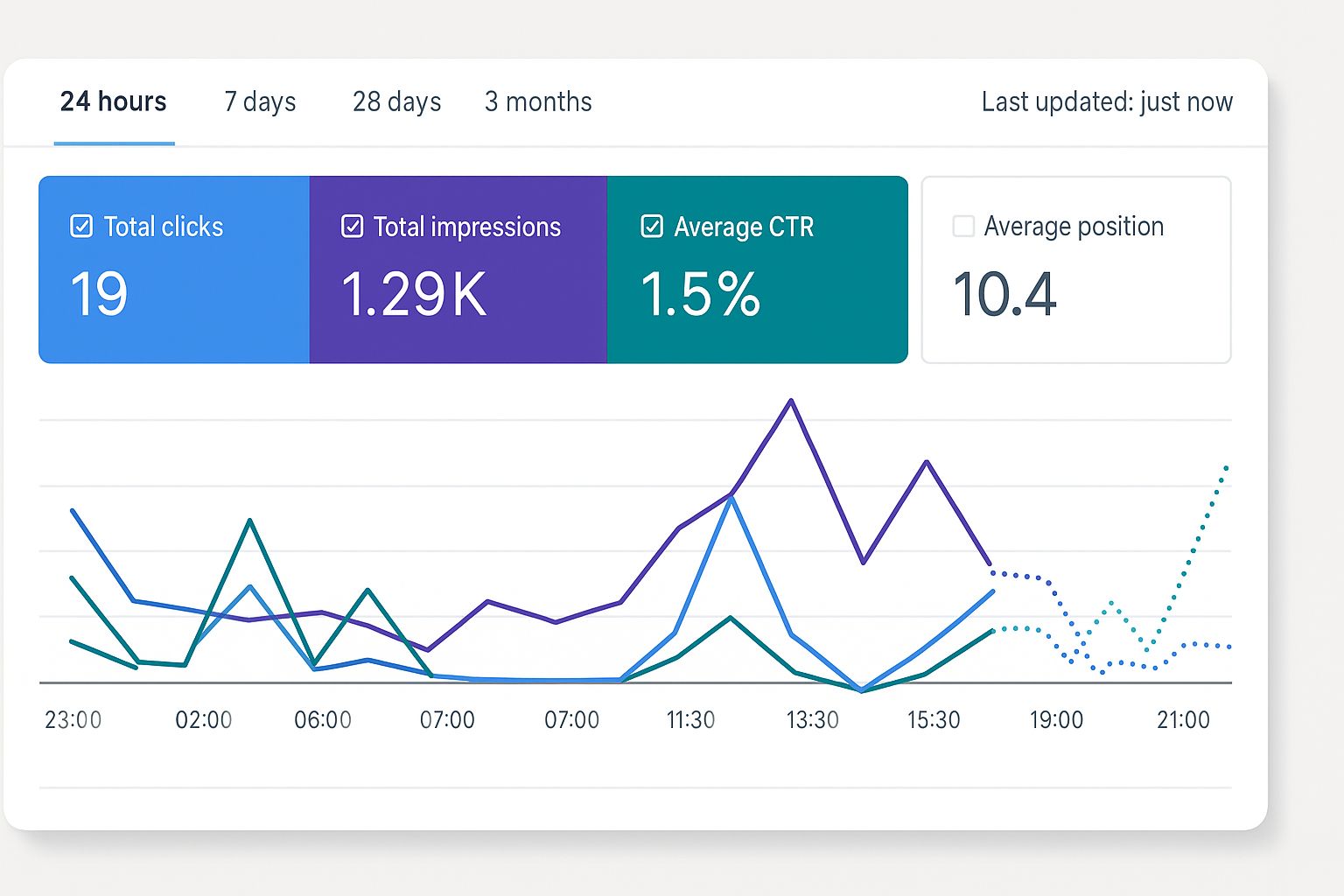This screenshot has height=896, width=1344.
Task: Switch to the 7 days tab
Action: [259, 101]
